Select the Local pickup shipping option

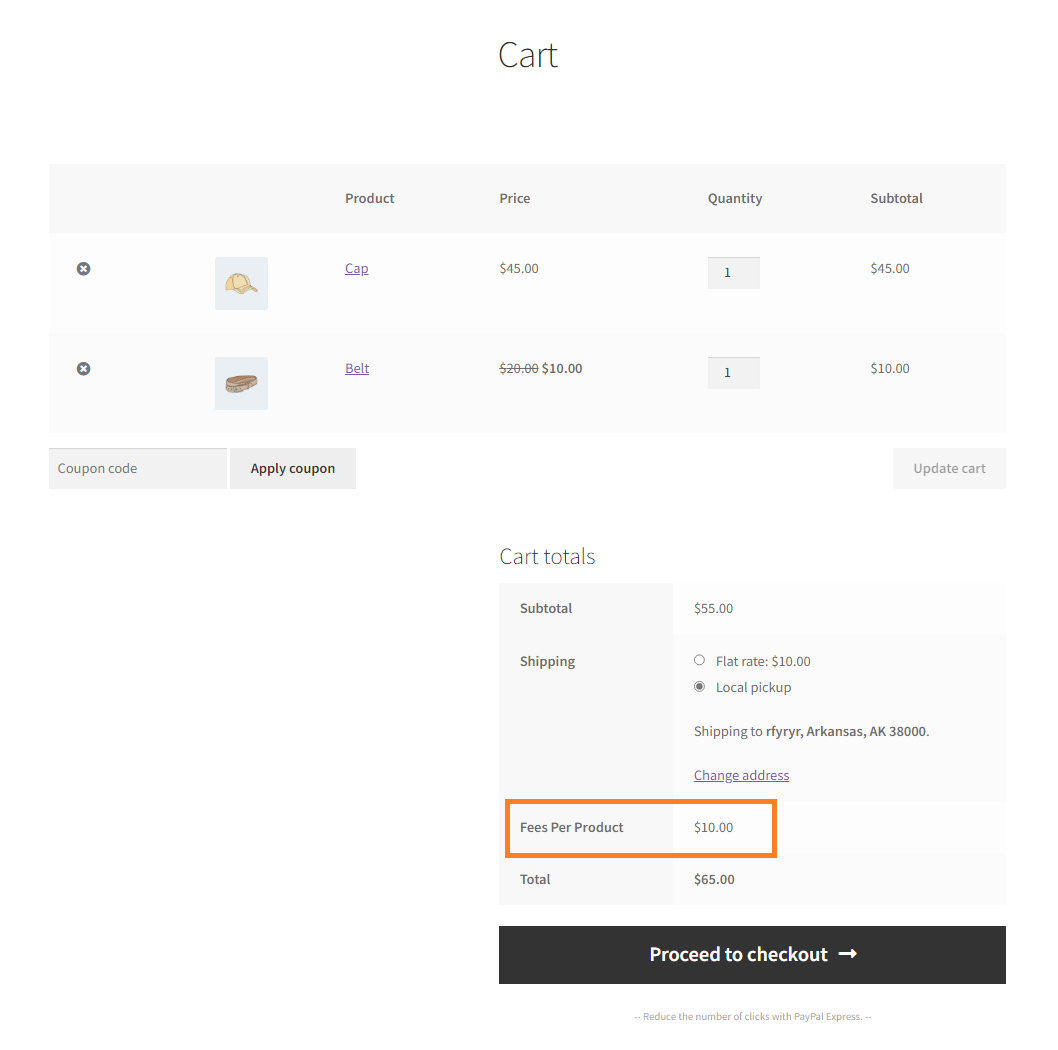[700, 686]
